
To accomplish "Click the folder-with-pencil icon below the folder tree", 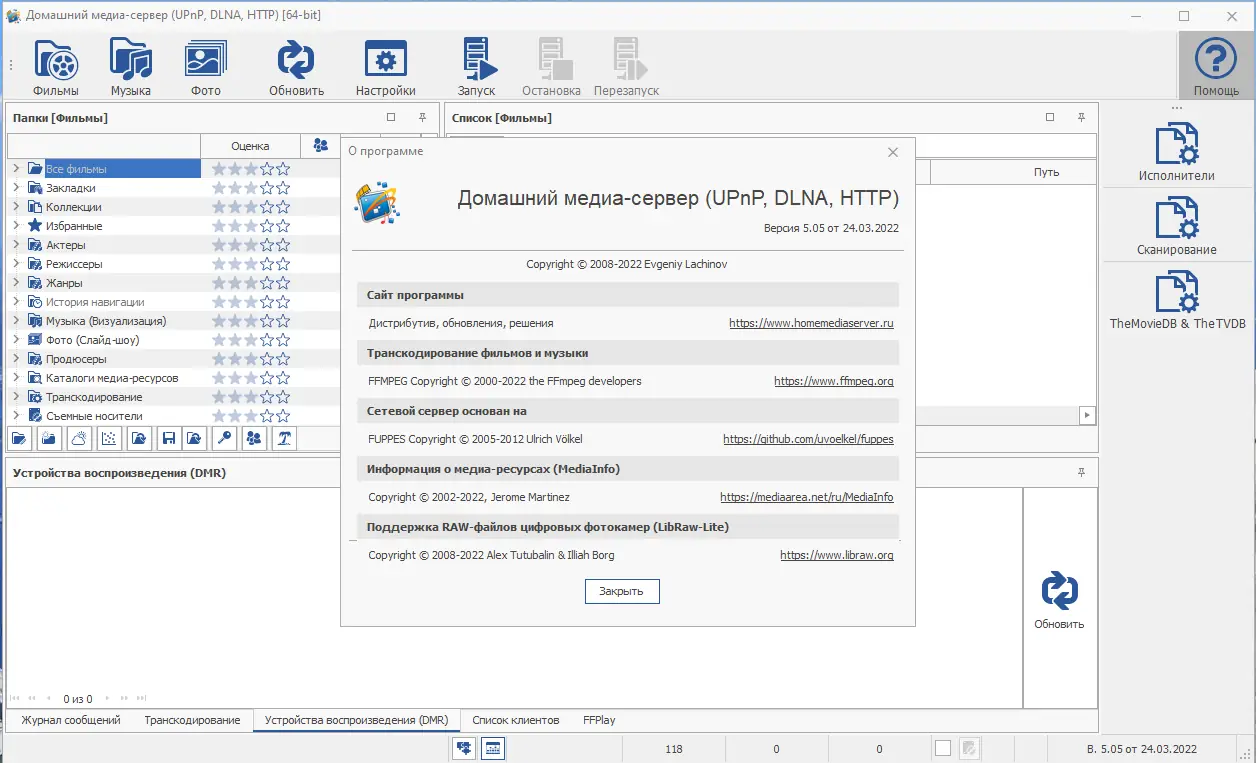I will click(x=20, y=437).
